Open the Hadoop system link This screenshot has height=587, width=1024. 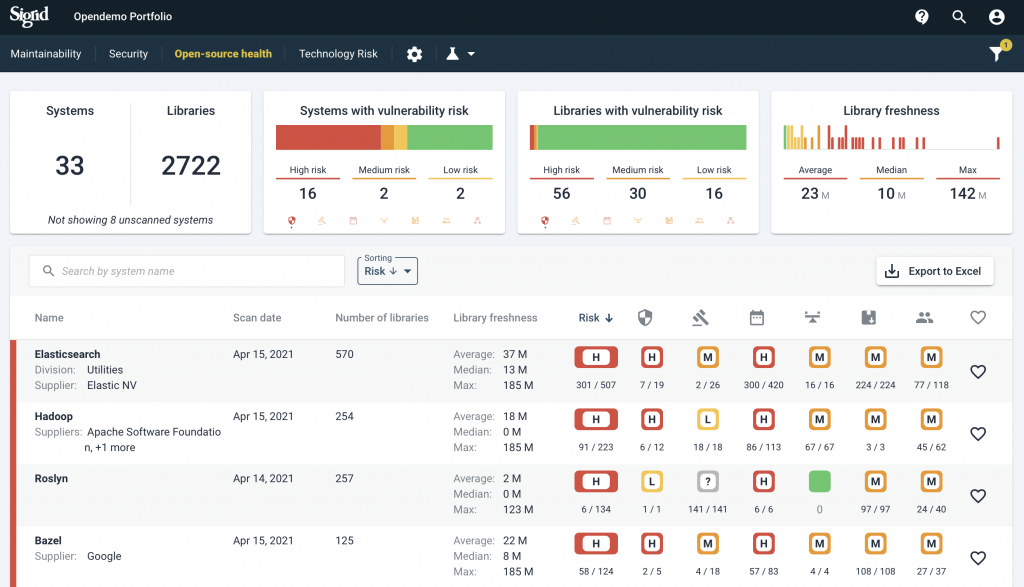[54, 416]
